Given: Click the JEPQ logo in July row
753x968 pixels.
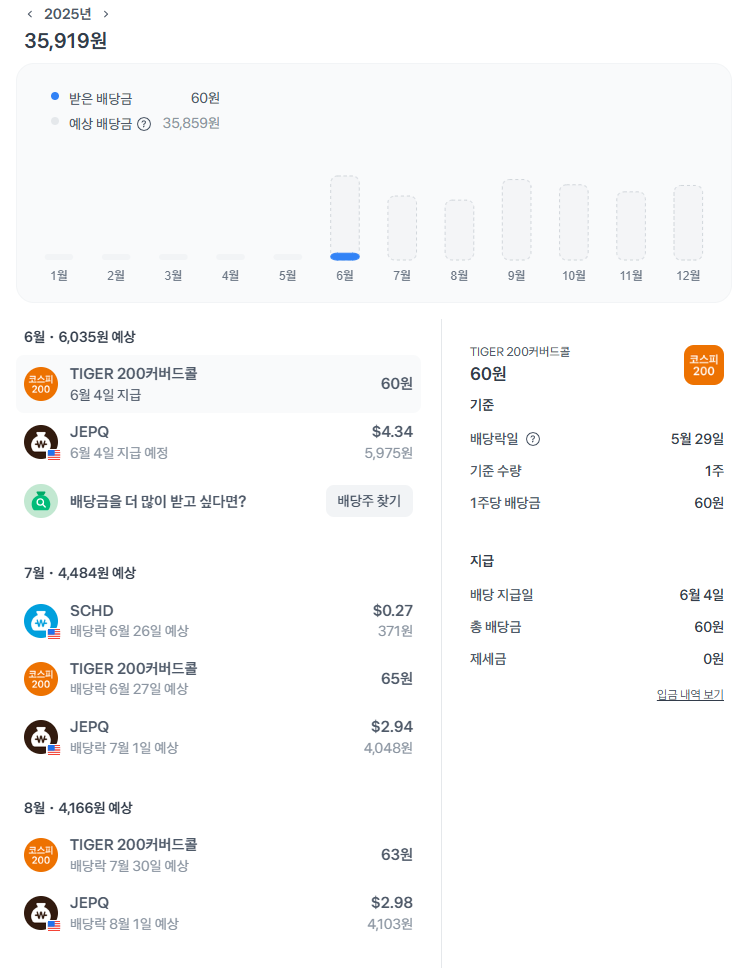Looking at the screenshot, I should click(41, 737).
